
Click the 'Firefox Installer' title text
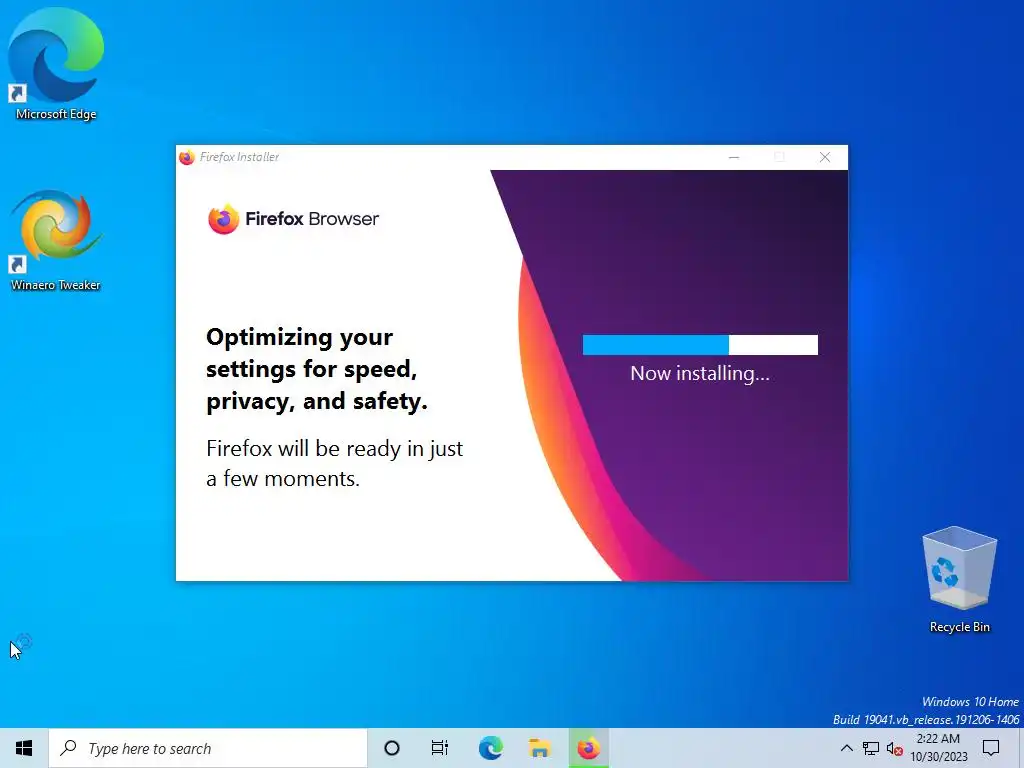tap(239, 157)
